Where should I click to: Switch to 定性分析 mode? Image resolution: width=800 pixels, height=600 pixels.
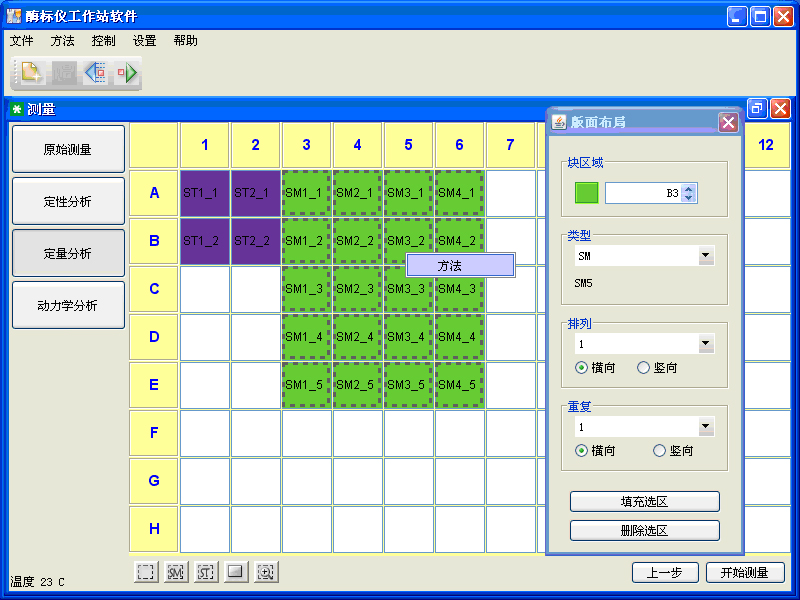(x=68, y=202)
